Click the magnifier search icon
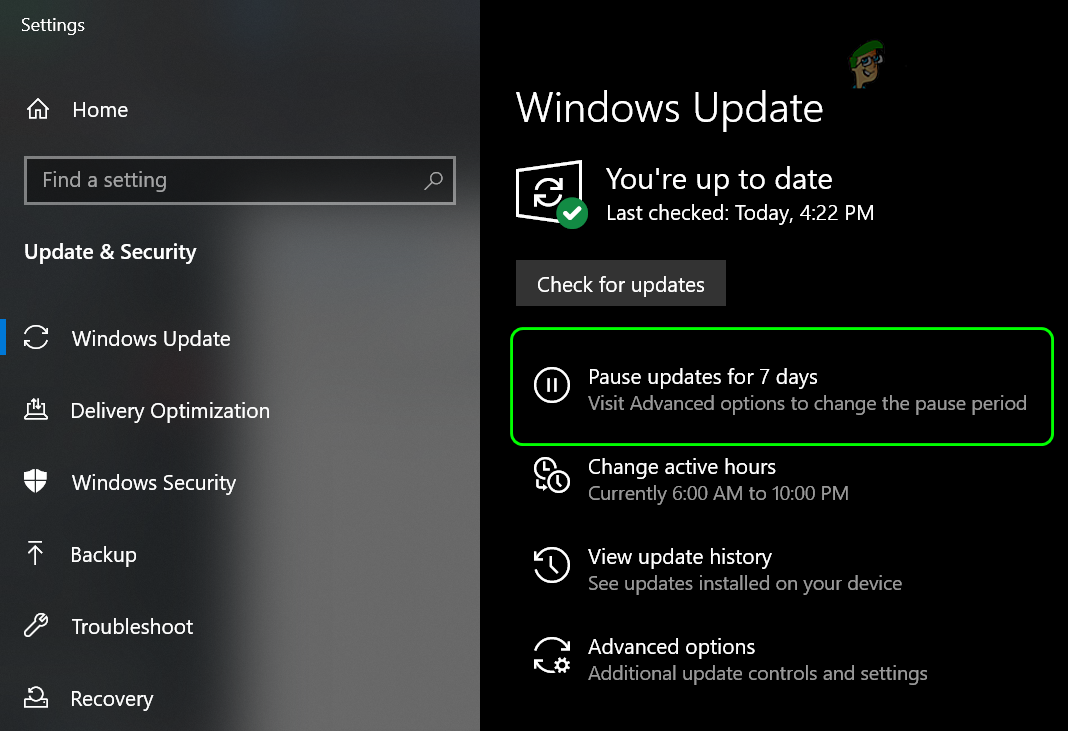Image resolution: width=1068 pixels, height=731 pixels. 433,181
